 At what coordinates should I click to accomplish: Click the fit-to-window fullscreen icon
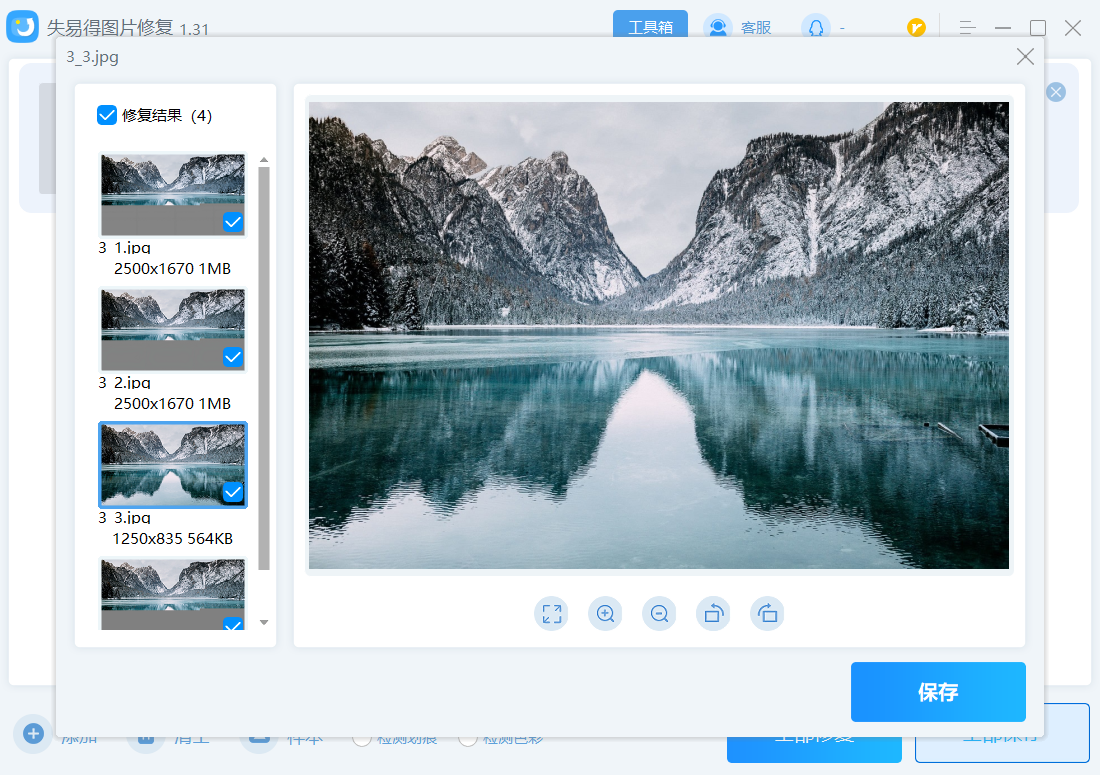pos(551,614)
